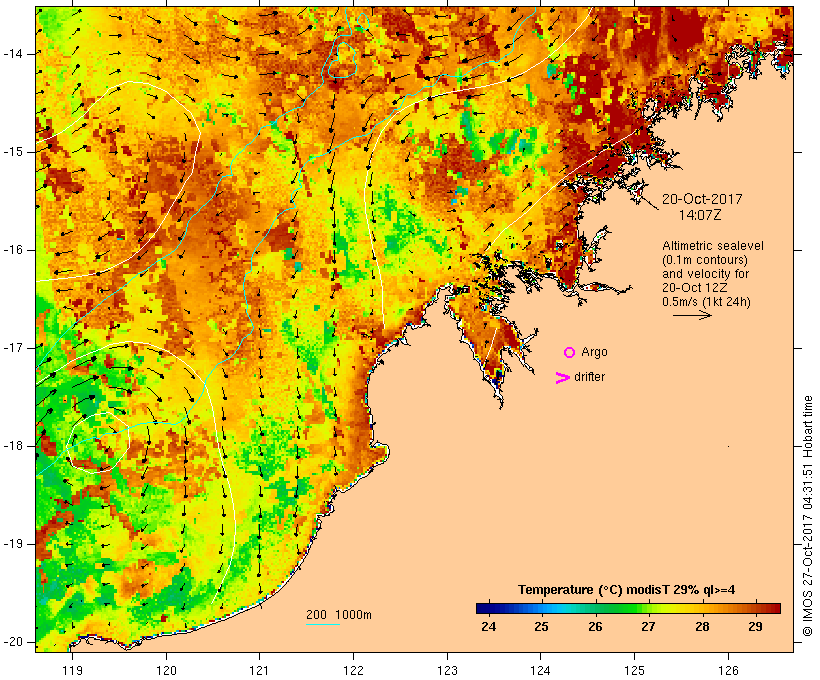This screenshot has height=680, width=820.
Task: Click the '20-Oct-2017' date text
Action: click(x=702, y=199)
